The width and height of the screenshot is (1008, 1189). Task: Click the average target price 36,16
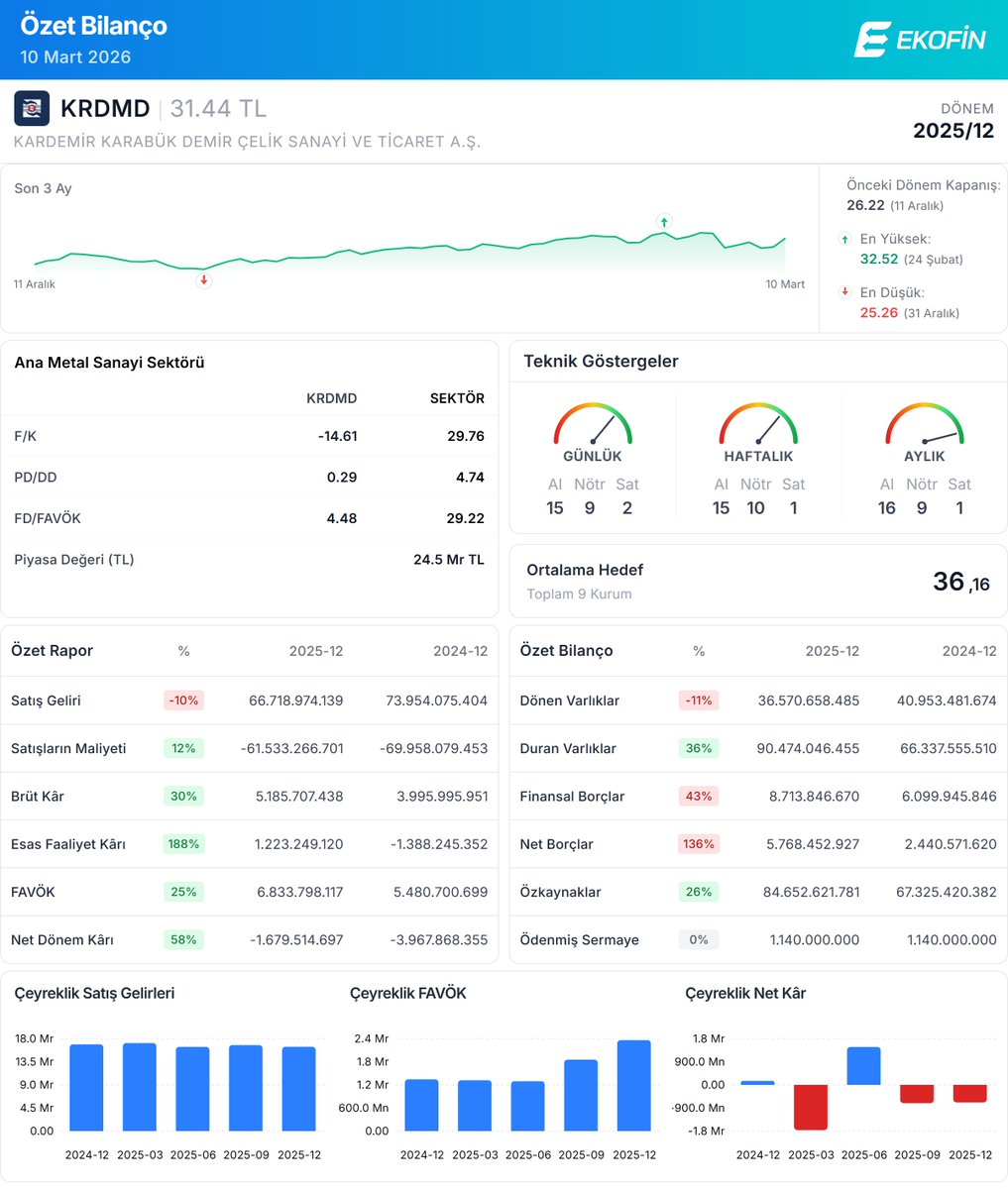pyautogui.click(x=961, y=582)
